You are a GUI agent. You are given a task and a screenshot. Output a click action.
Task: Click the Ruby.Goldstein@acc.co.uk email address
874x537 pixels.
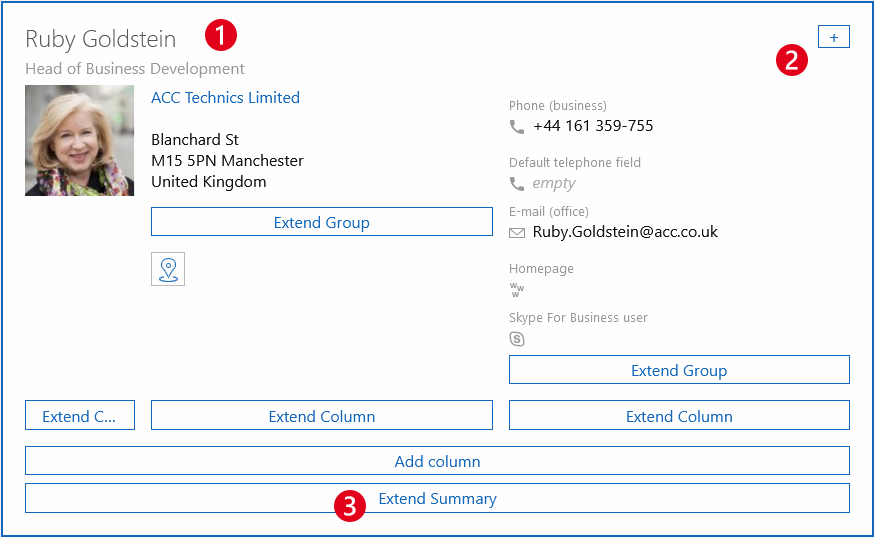(625, 232)
